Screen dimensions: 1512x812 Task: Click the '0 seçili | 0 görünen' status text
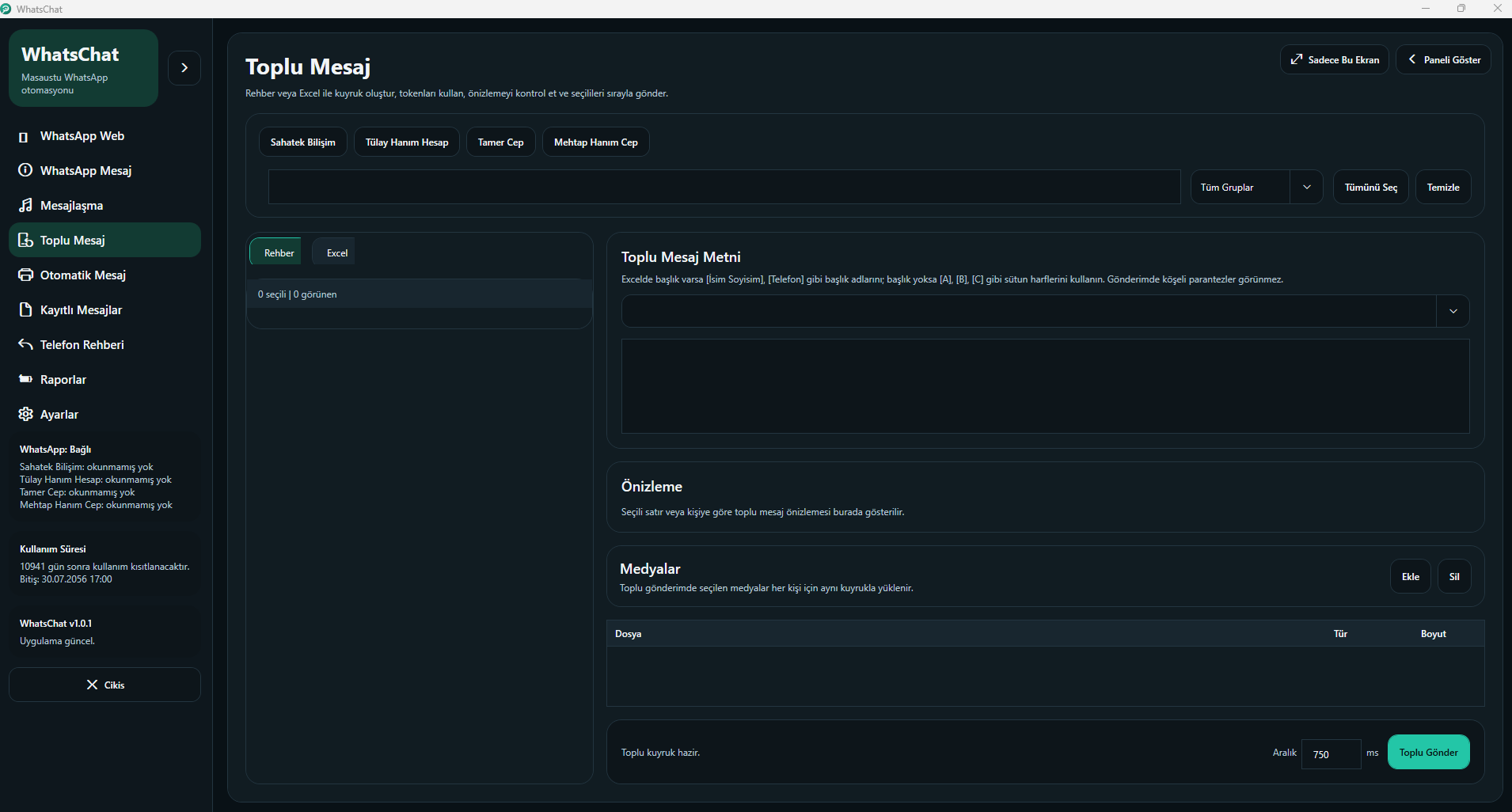[297, 294]
